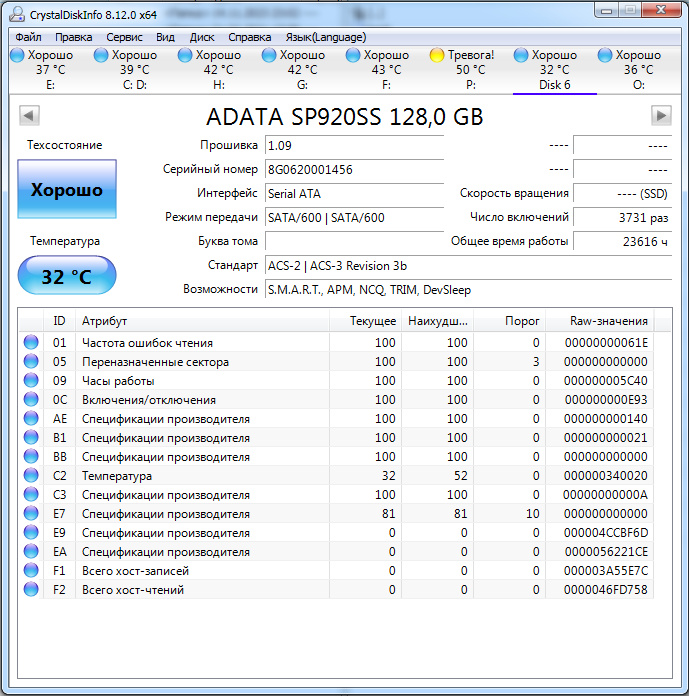The height and width of the screenshot is (696, 689).
Task: Go to next disk with right arrow
Action: [661, 116]
